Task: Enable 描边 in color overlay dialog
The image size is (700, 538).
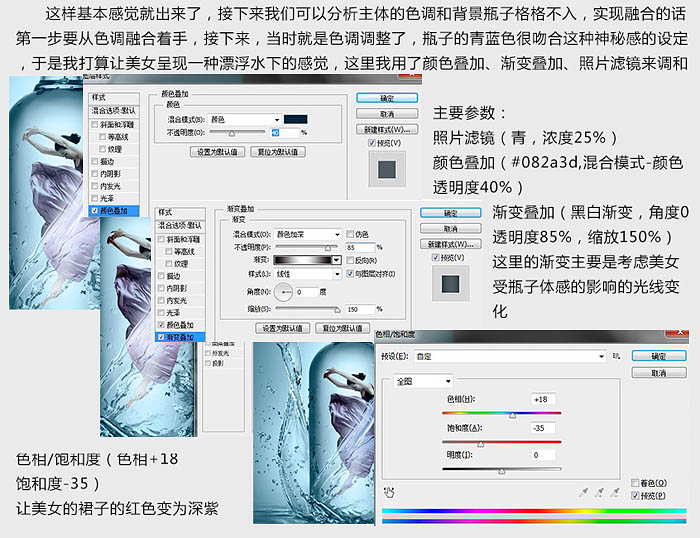Action: click(95, 161)
